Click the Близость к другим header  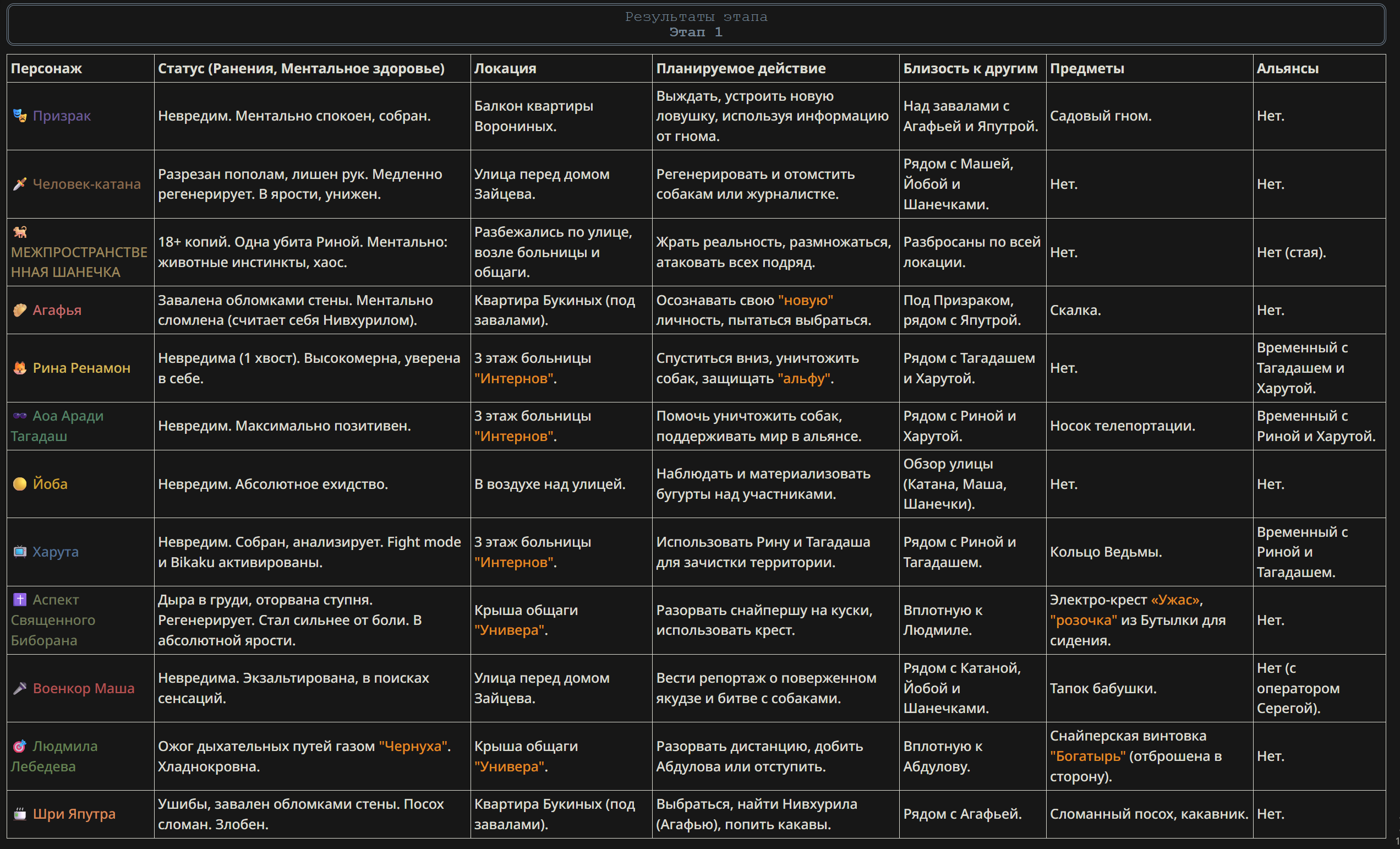[970, 69]
